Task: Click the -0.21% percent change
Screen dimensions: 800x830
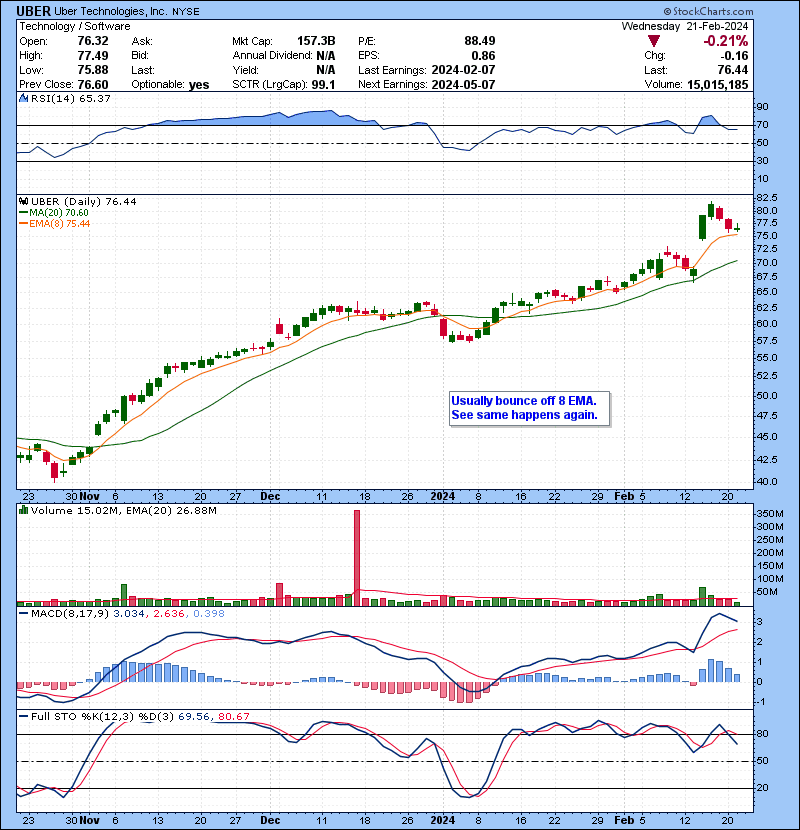Action: [725, 41]
